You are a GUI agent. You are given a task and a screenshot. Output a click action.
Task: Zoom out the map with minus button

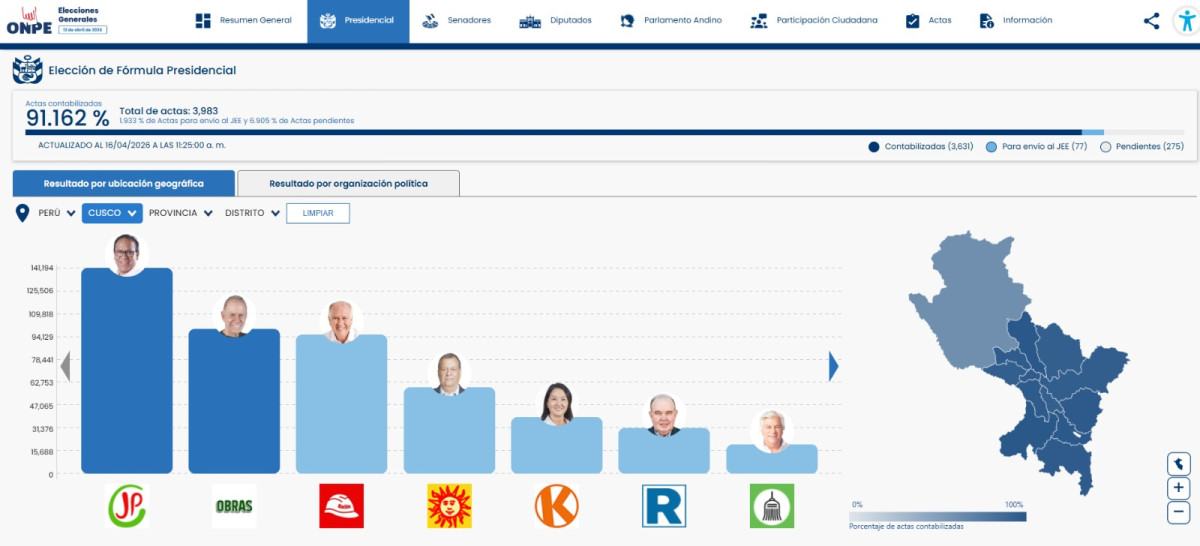pos(1179,512)
